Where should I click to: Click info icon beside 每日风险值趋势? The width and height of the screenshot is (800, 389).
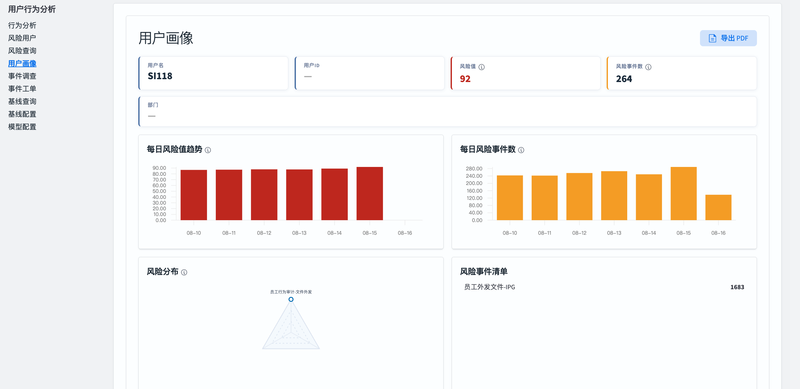208,150
